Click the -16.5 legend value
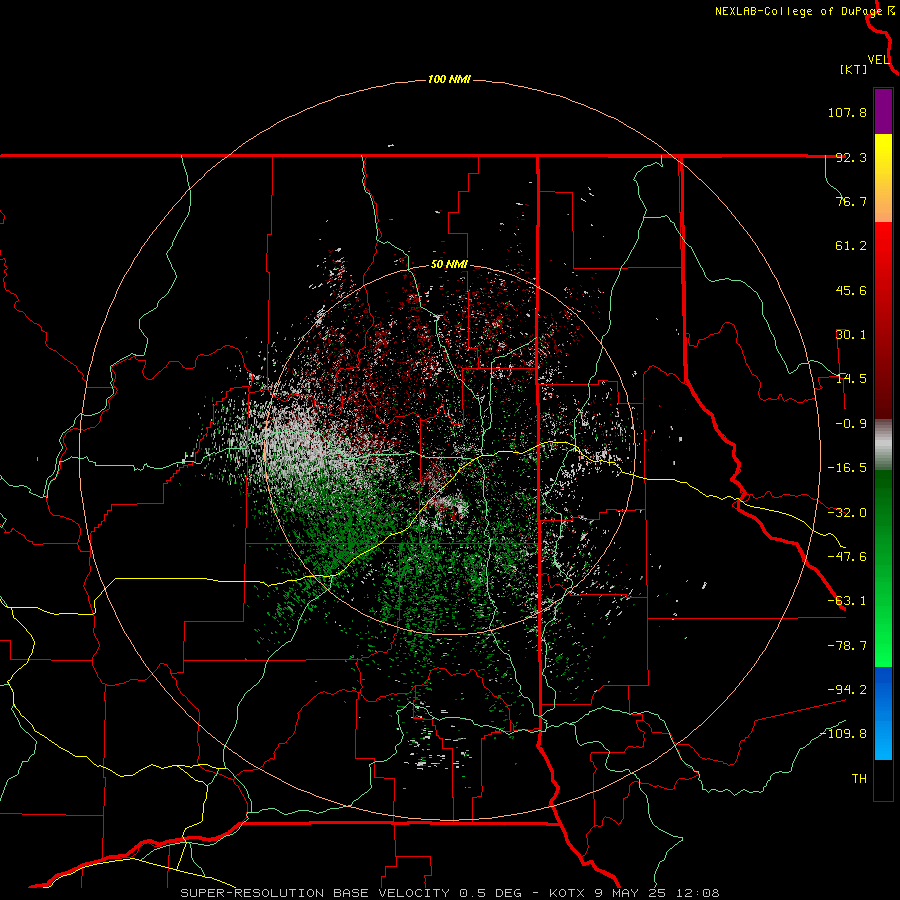 coord(847,468)
